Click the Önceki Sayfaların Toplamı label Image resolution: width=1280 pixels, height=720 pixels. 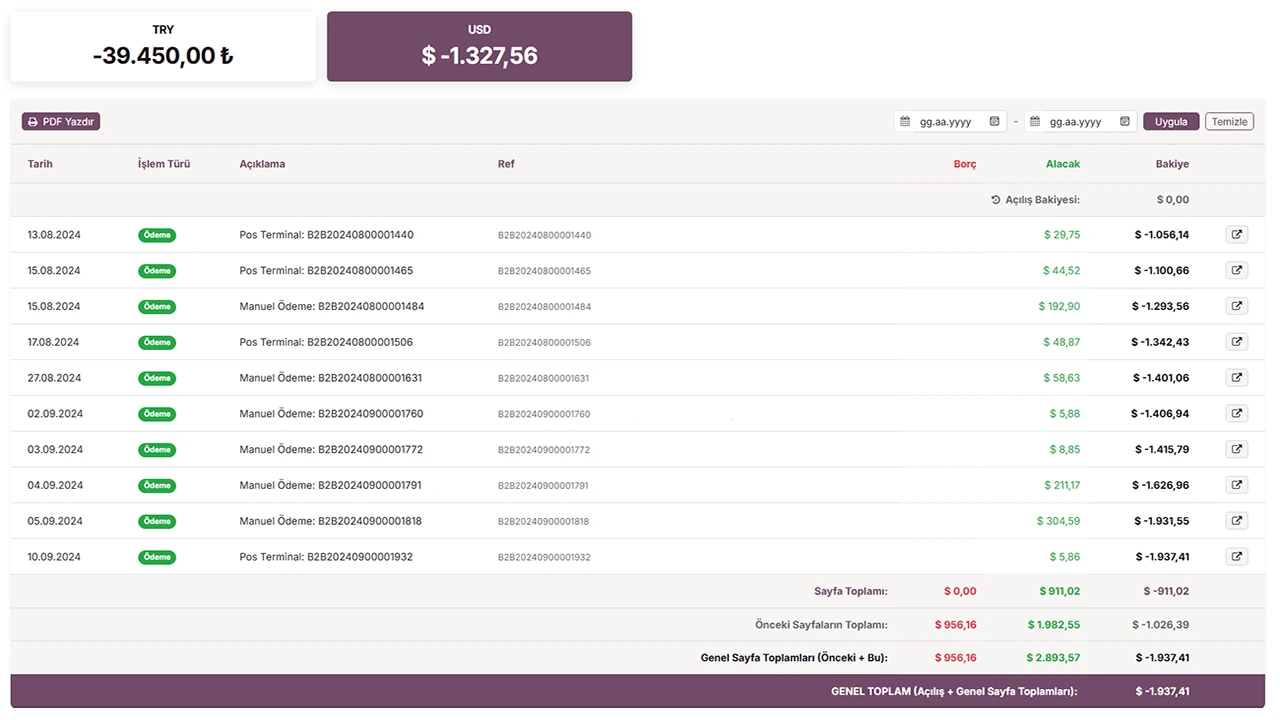[821, 625]
